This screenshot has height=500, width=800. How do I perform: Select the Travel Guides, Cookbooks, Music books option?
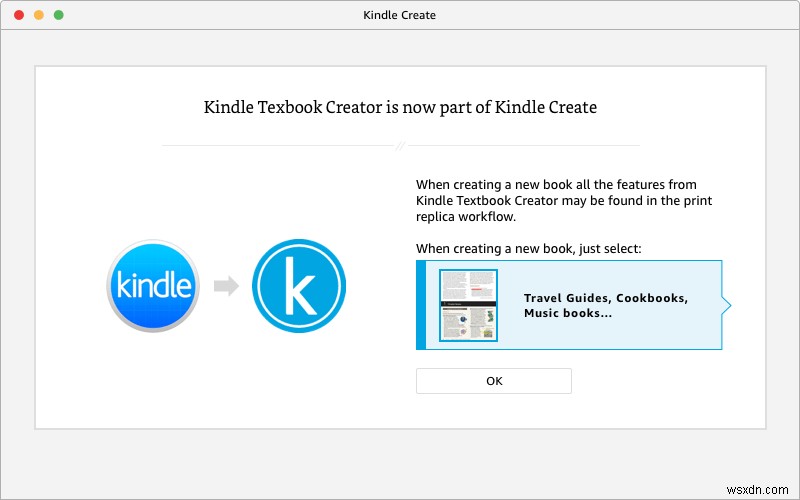tap(573, 305)
